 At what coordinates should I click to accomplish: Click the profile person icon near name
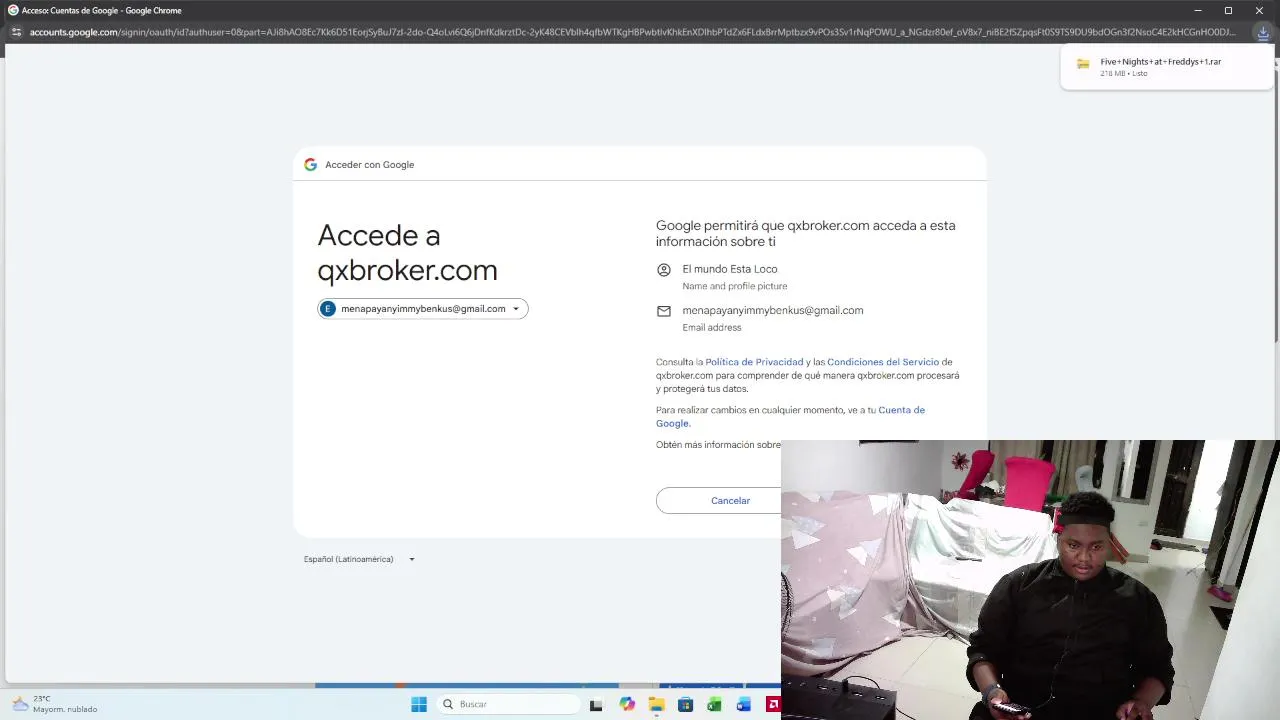click(664, 270)
